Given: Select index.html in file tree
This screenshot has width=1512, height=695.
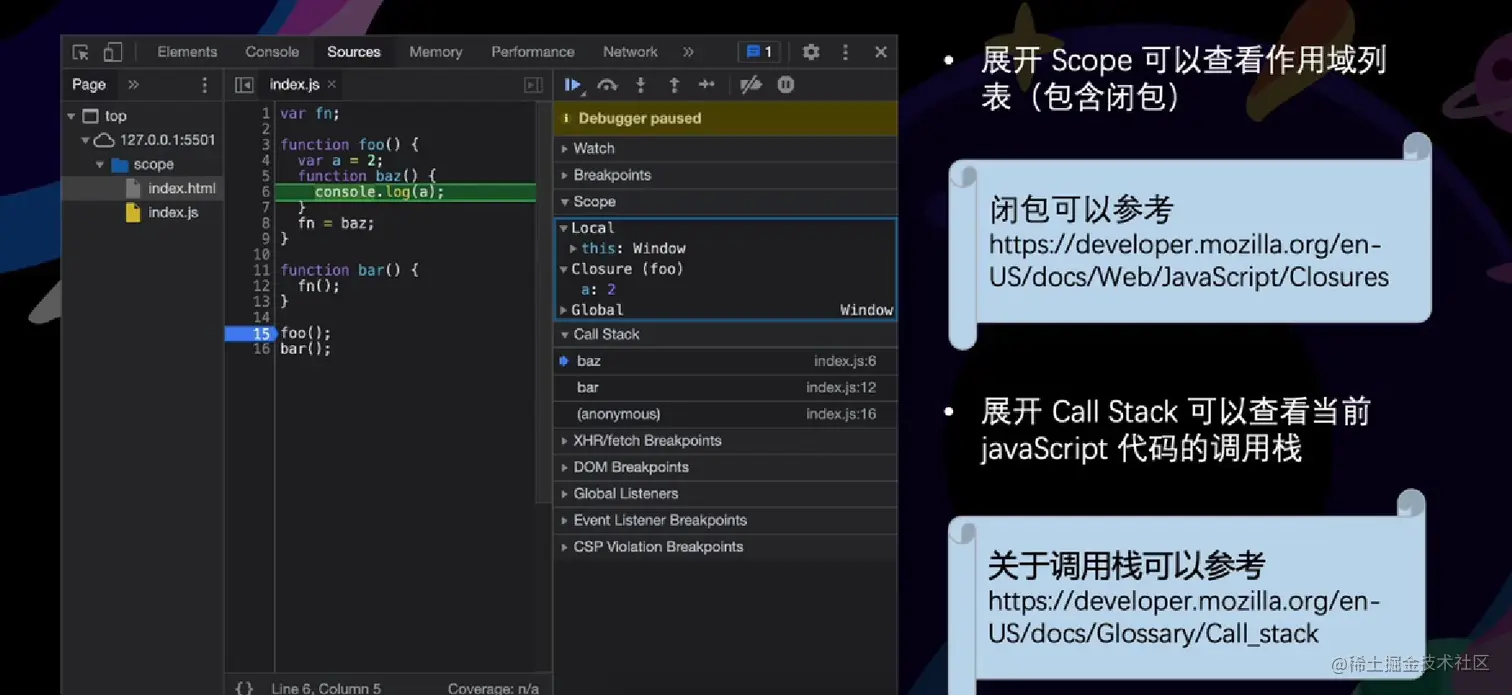Looking at the screenshot, I should pyautogui.click(x=181, y=188).
